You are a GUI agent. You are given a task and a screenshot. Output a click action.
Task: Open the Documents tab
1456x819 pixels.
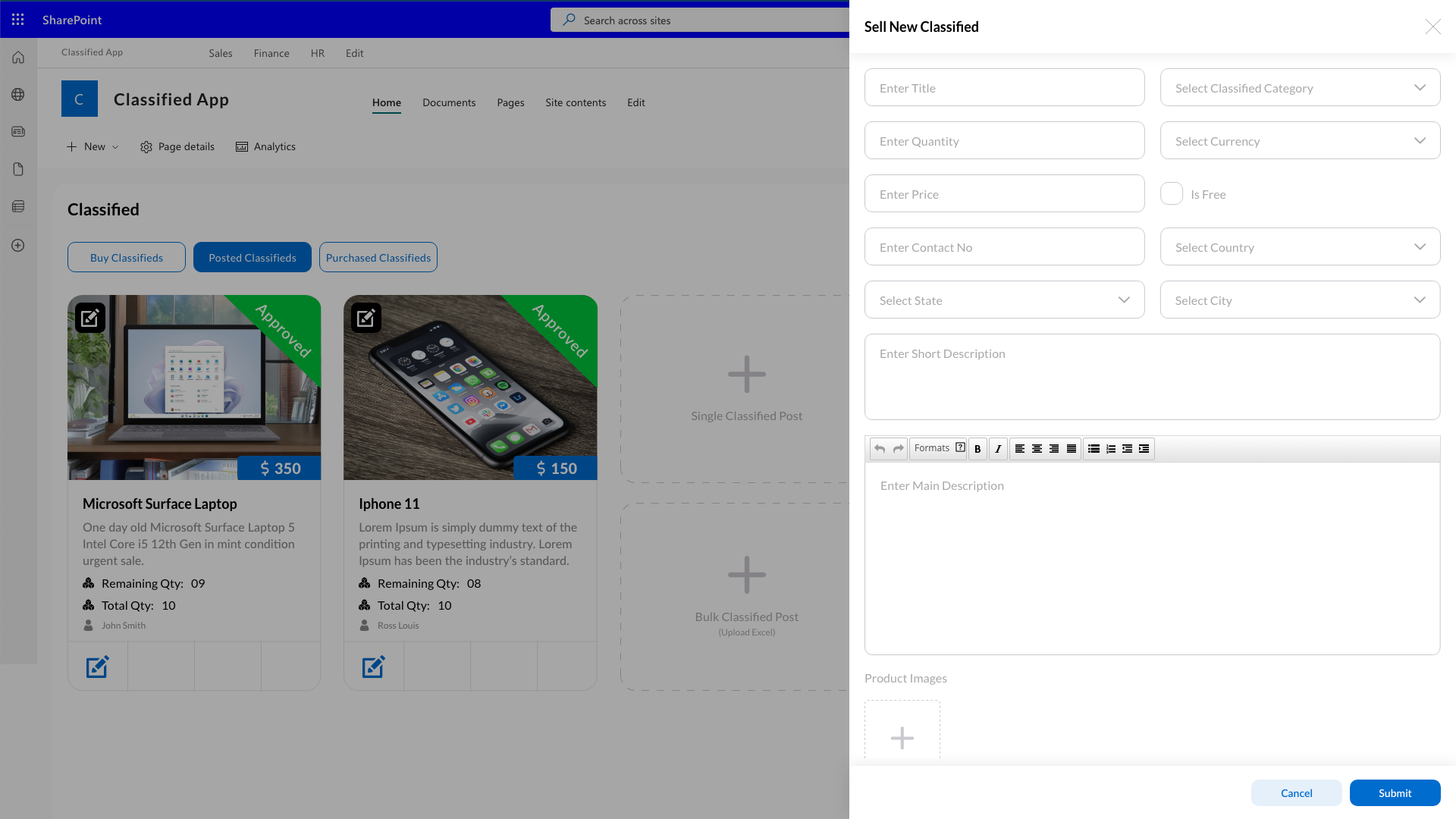coord(449,102)
